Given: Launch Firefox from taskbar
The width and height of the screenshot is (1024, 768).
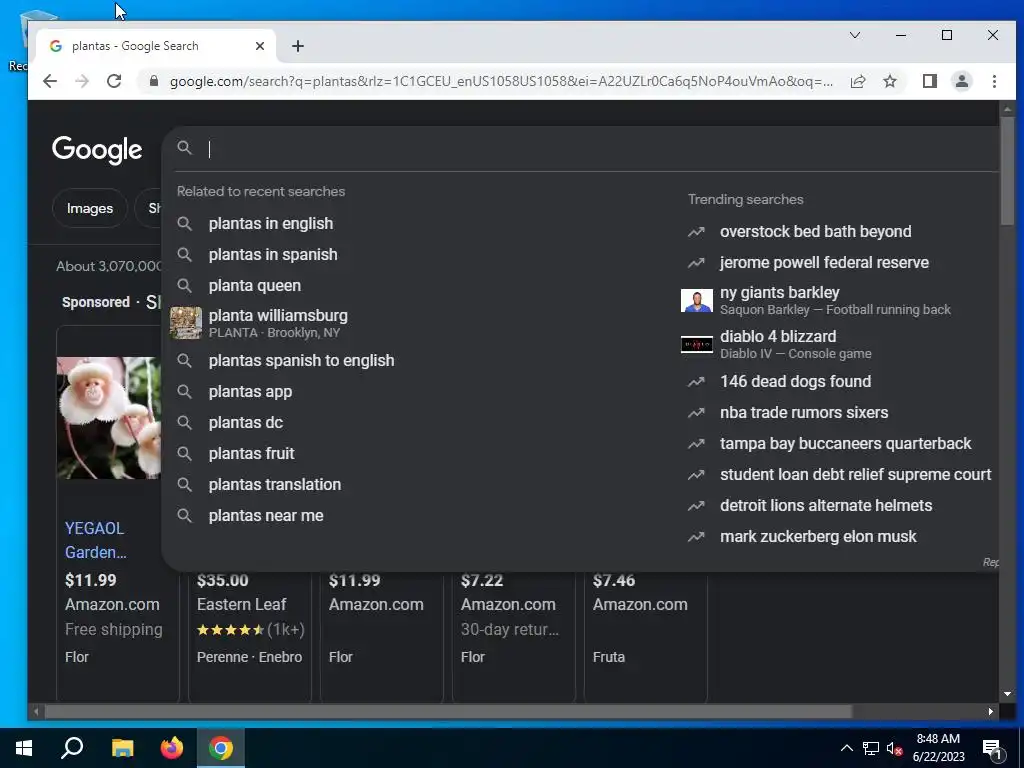Looking at the screenshot, I should click(x=172, y=748).
